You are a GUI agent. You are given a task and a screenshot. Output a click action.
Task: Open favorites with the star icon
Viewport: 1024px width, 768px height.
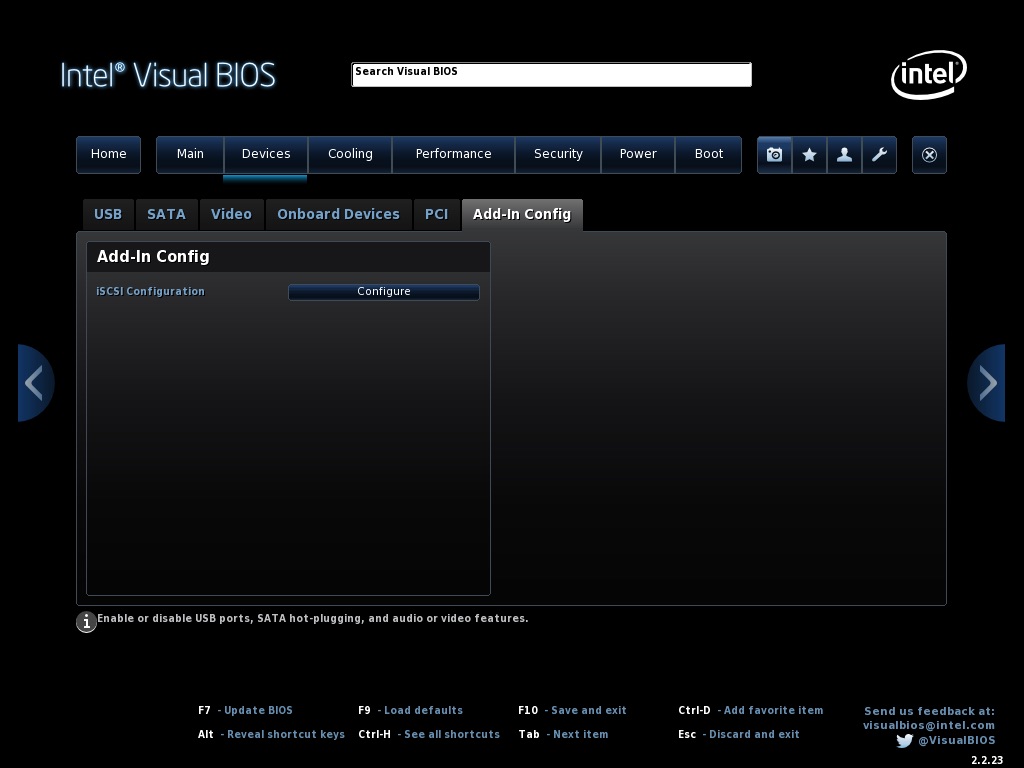(x=809, y=155)
